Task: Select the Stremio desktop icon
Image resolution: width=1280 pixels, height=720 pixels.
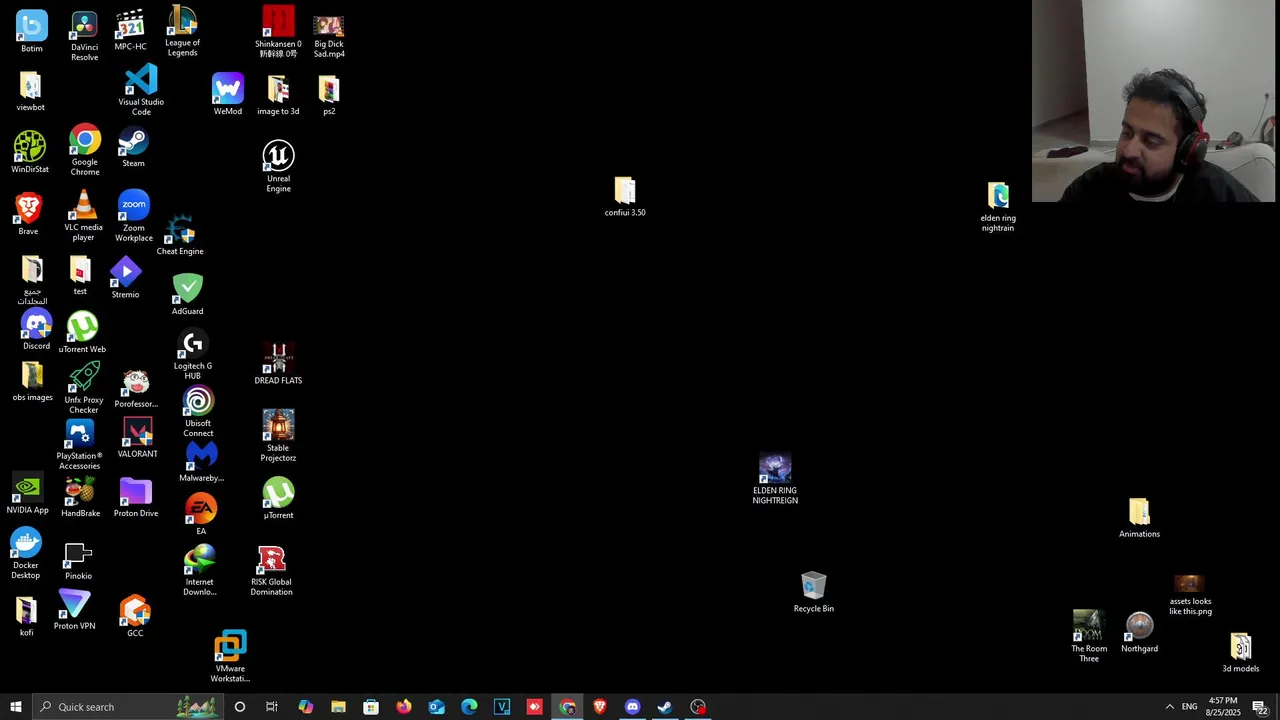Action: (125, 278)
